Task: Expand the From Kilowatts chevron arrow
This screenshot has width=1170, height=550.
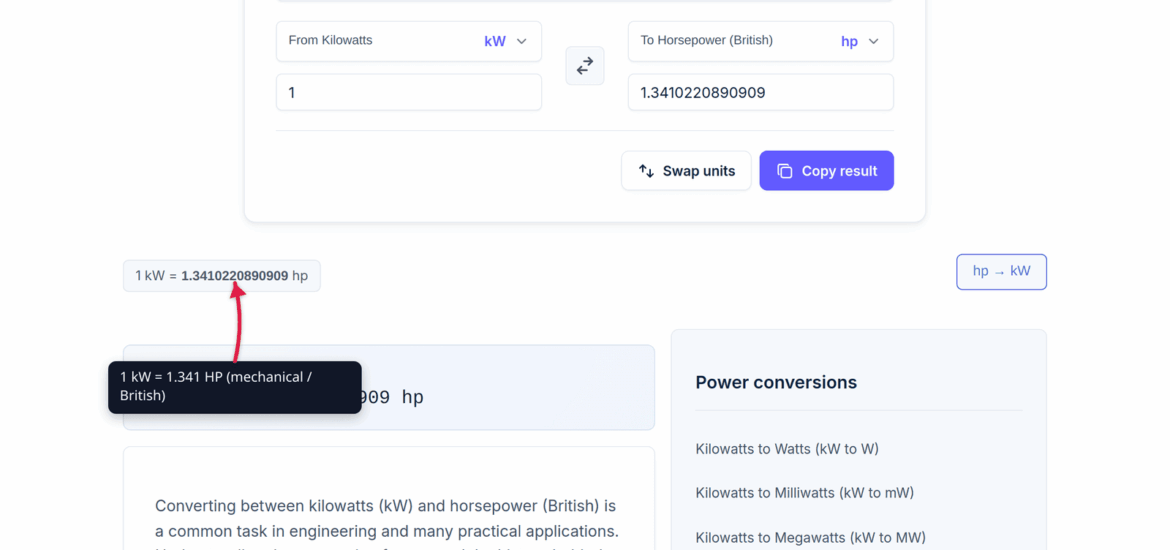Action: pos(522,41)
